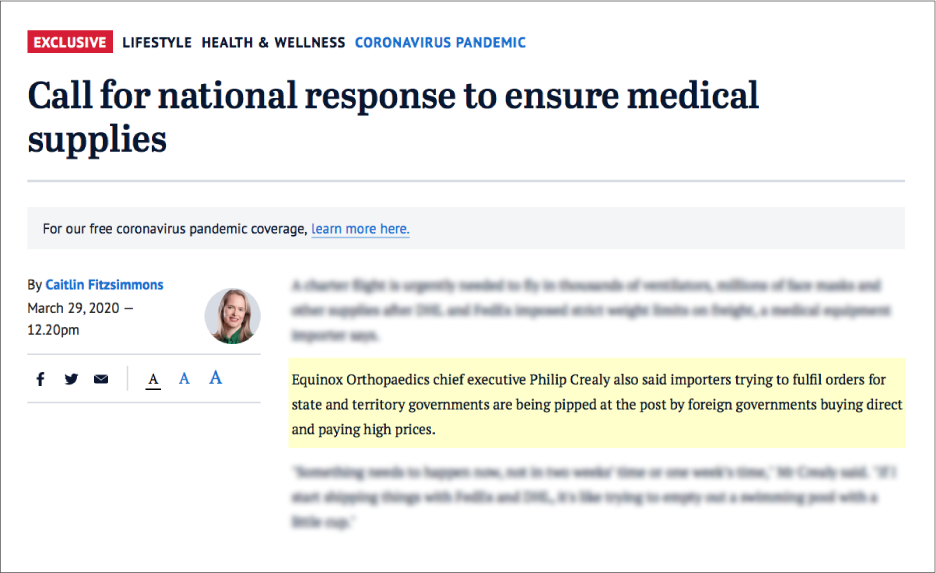Open author Caitlin Fitzsimmons' profile link
The image size is (936, 573).
coord(104,285)
